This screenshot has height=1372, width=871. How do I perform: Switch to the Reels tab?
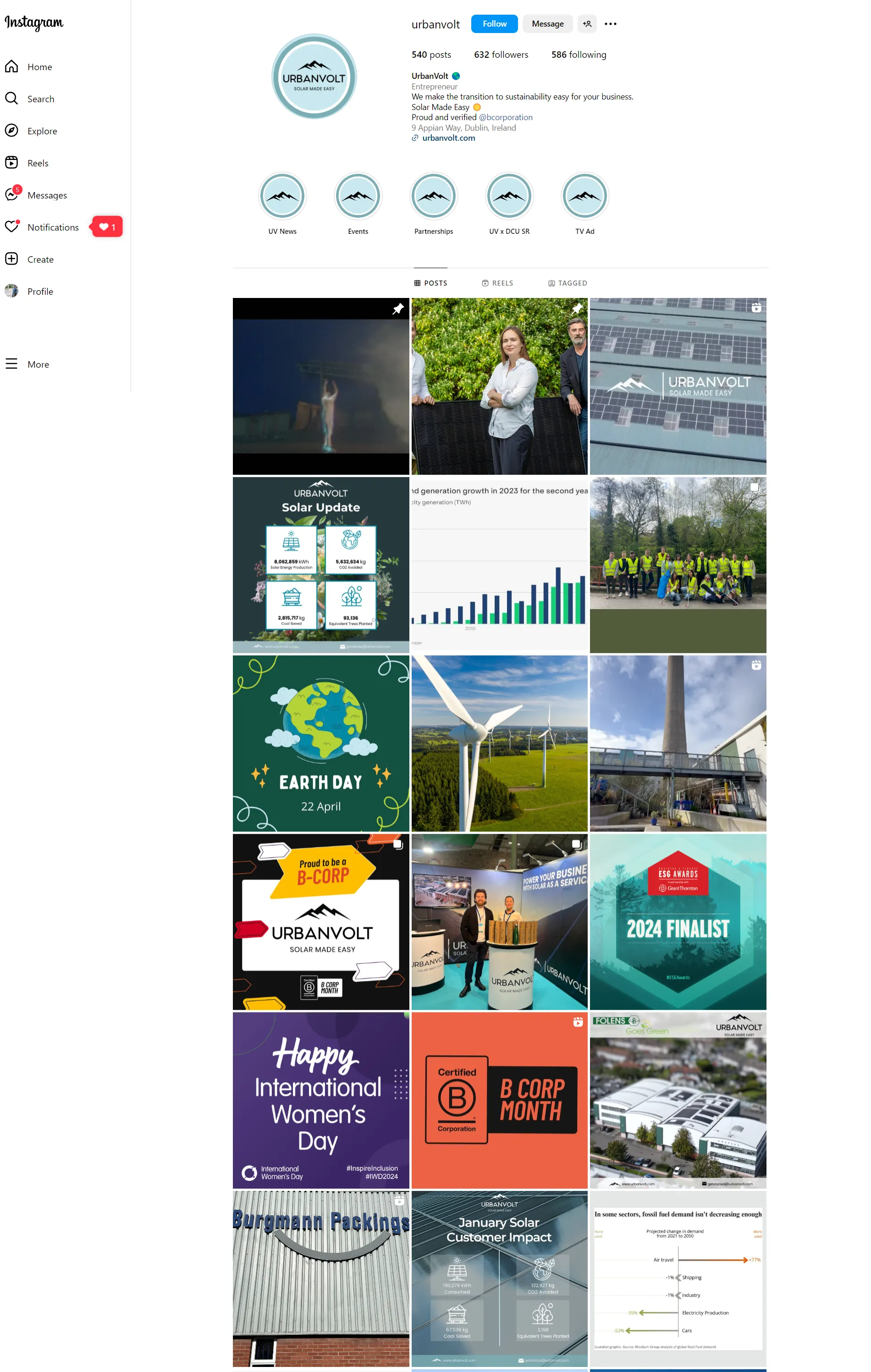click(x=497, y=283)
